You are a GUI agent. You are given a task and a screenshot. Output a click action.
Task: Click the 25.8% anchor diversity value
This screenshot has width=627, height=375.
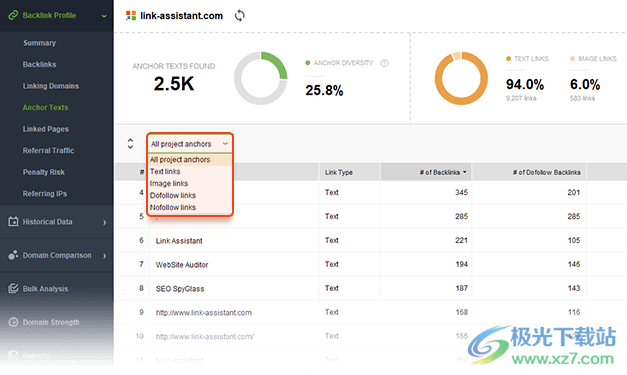pos(324,90)
